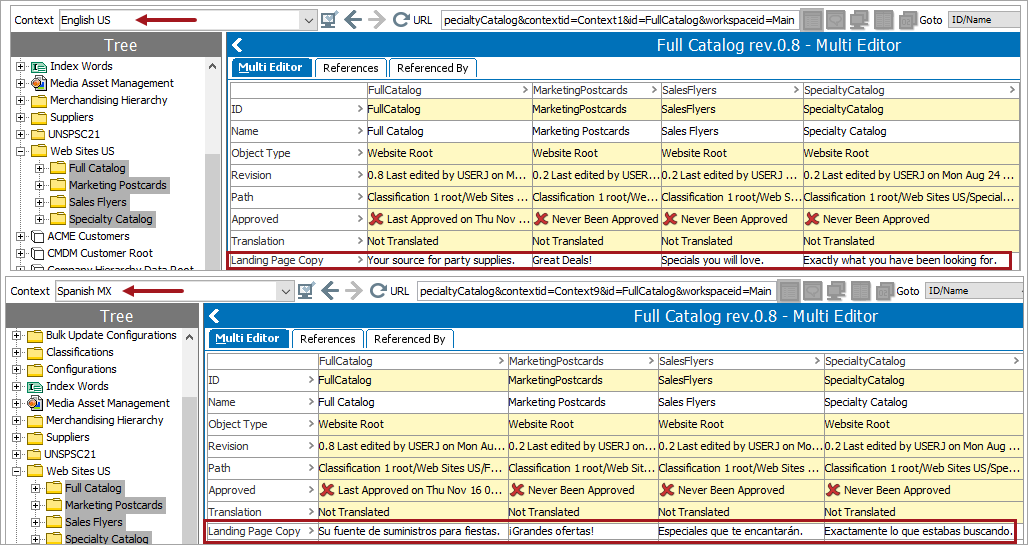Select Multi Editor tab in English US window
The image size is (1028, 545).
click(x=271, y=68)
